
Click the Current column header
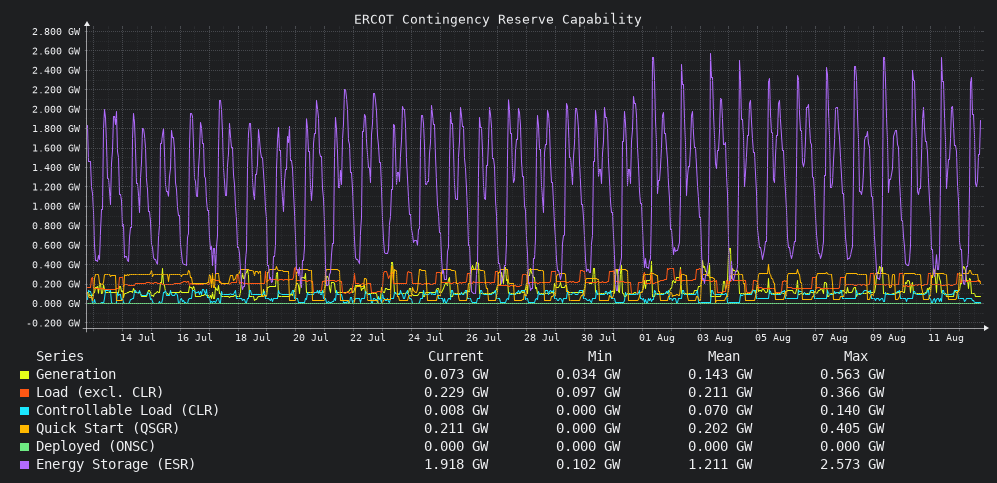[x=456, y=357]
